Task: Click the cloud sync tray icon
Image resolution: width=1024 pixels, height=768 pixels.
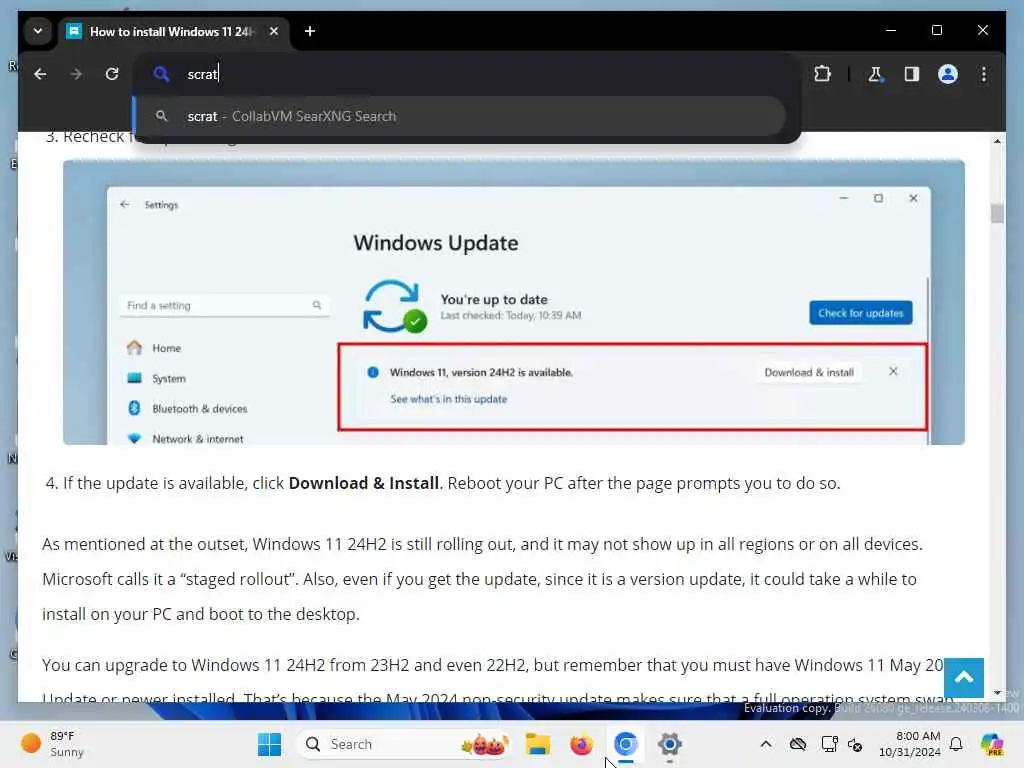Action: pos(798,744)
